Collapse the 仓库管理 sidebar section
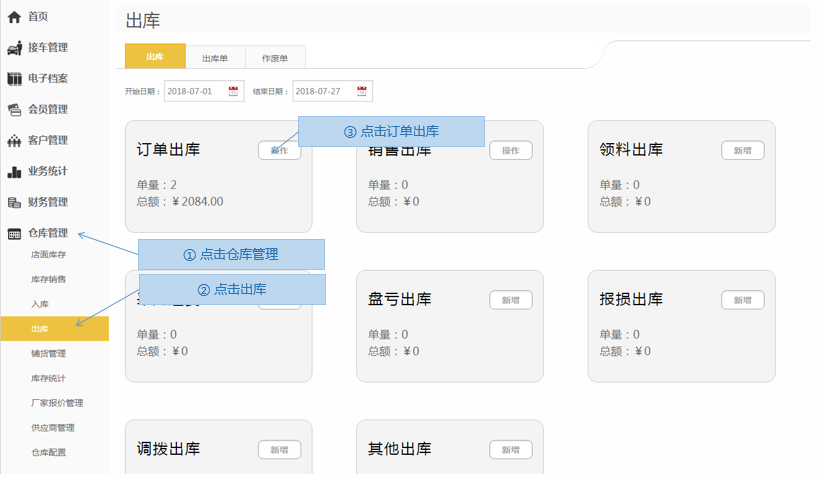817x480 pixels. tap(47, 234)
